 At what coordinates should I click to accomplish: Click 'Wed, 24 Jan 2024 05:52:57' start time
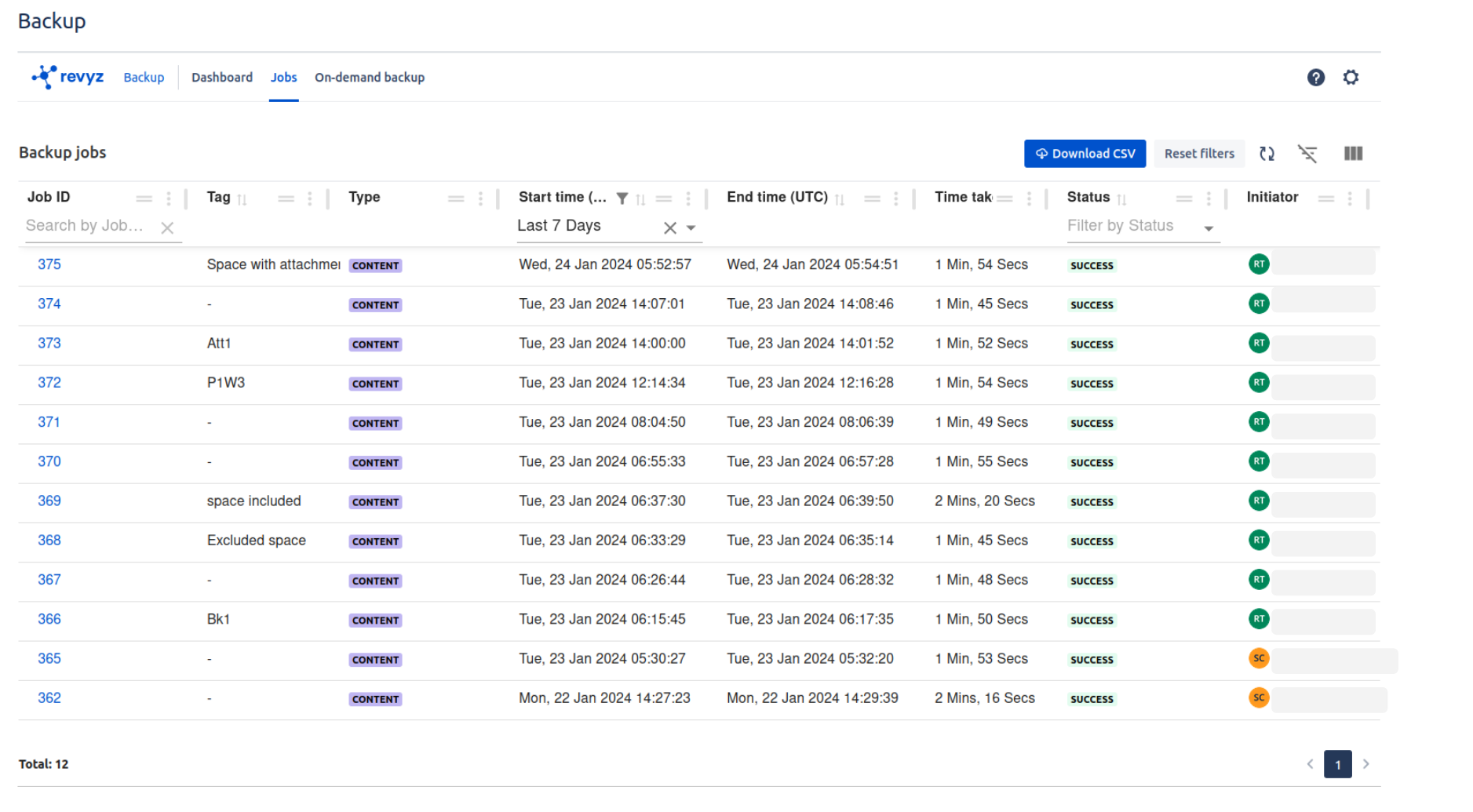click(x=604, y=264)
